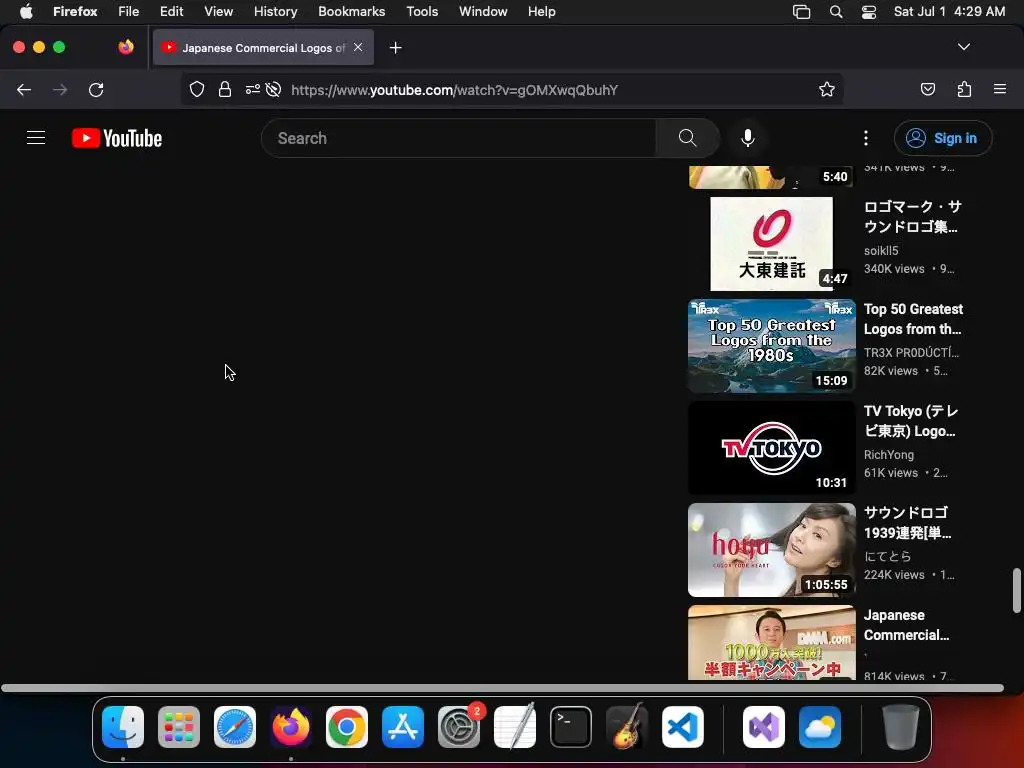Image resolution: width=1024 pixels, height=768 pixels.
Task: Click the TR3X PRODÚCTÍ channel name
Action: click(912, 353)
